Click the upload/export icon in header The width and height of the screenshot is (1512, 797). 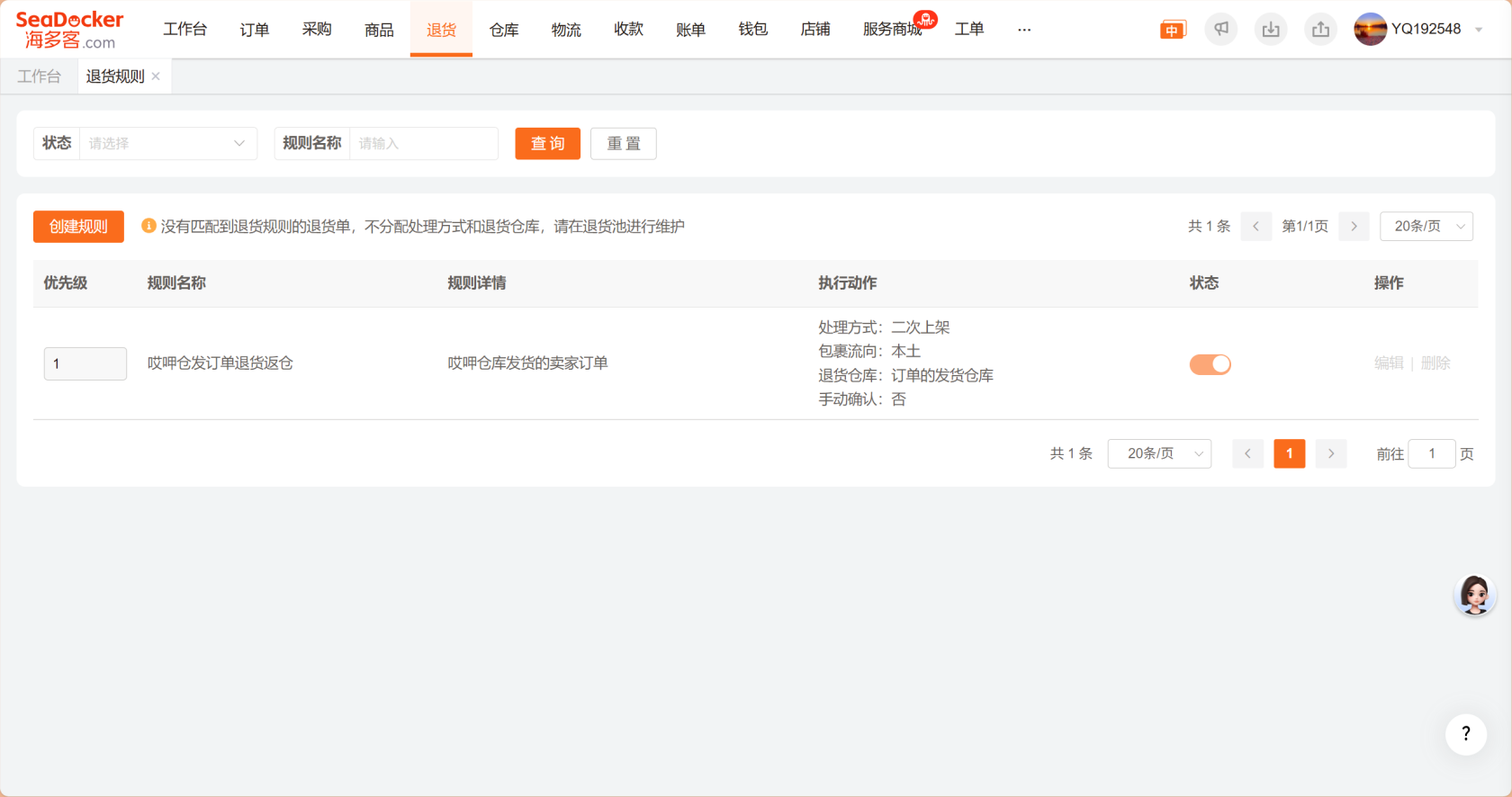(x=1320, y=30)
